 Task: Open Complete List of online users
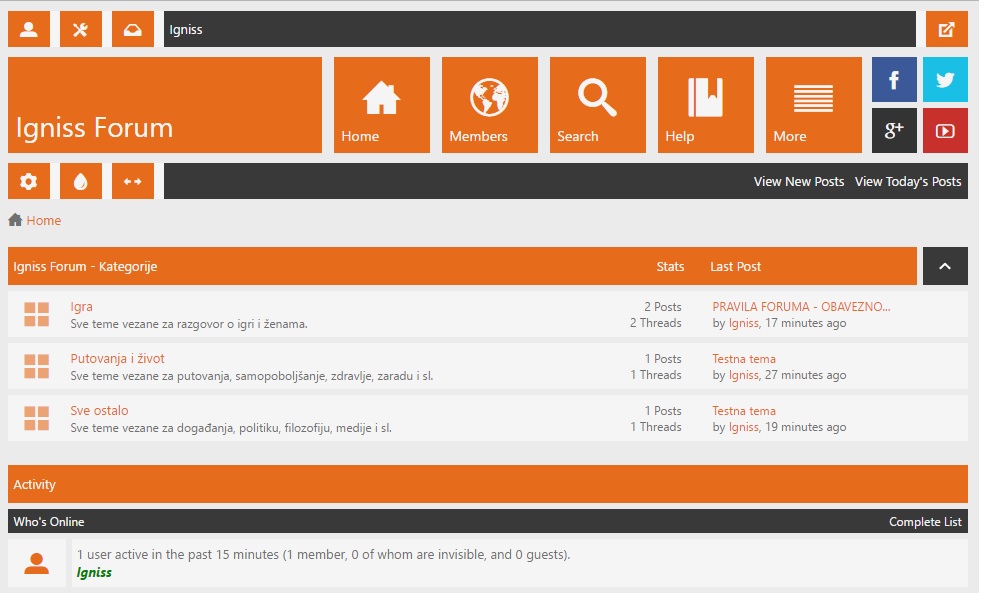pos(924,522)
